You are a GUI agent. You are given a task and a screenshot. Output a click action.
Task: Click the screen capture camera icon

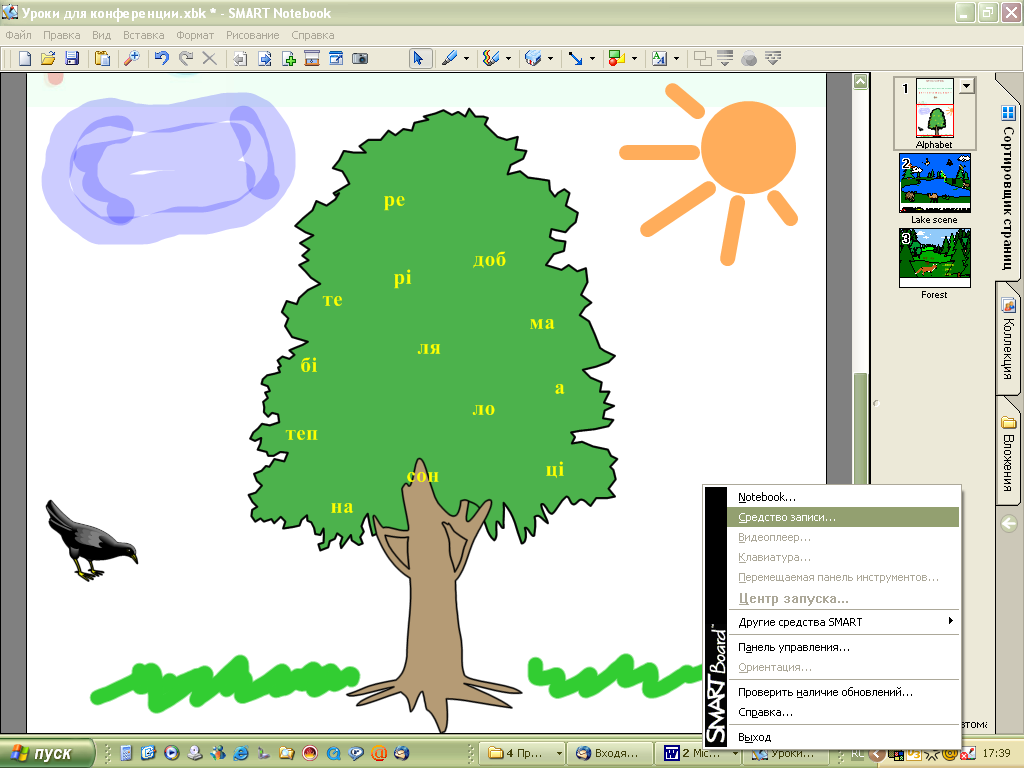click(360, 58)
